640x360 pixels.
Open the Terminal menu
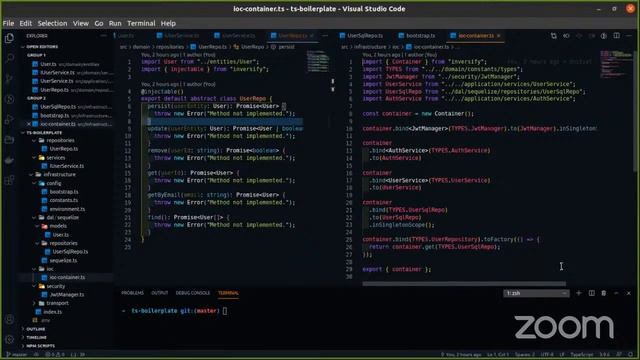(141, 23)
